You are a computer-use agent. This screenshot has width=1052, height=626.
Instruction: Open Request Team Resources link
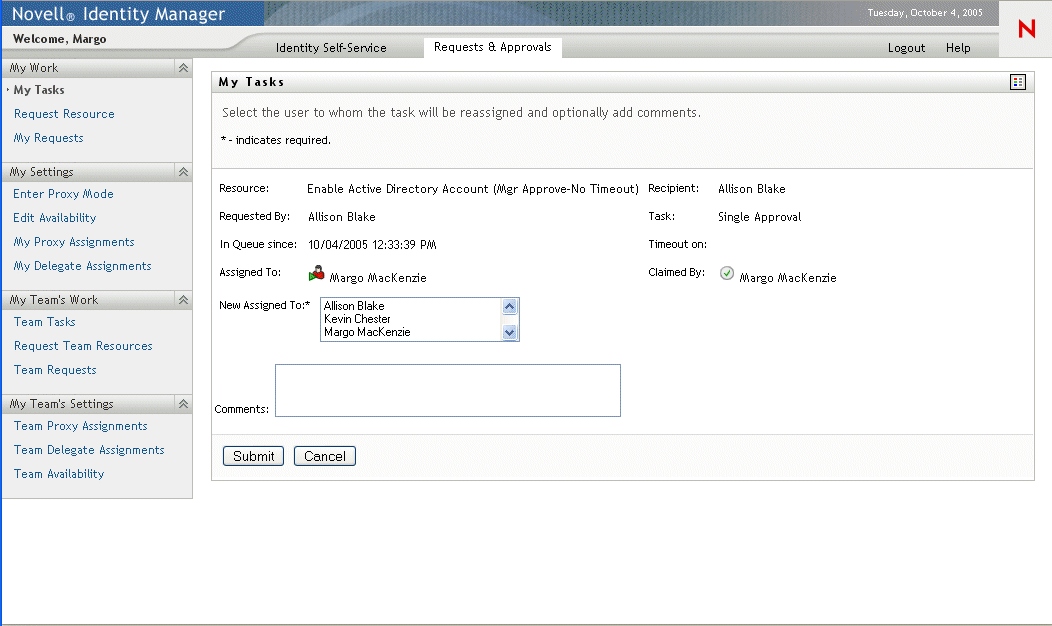pyautogui.click(x=83, y=346)
